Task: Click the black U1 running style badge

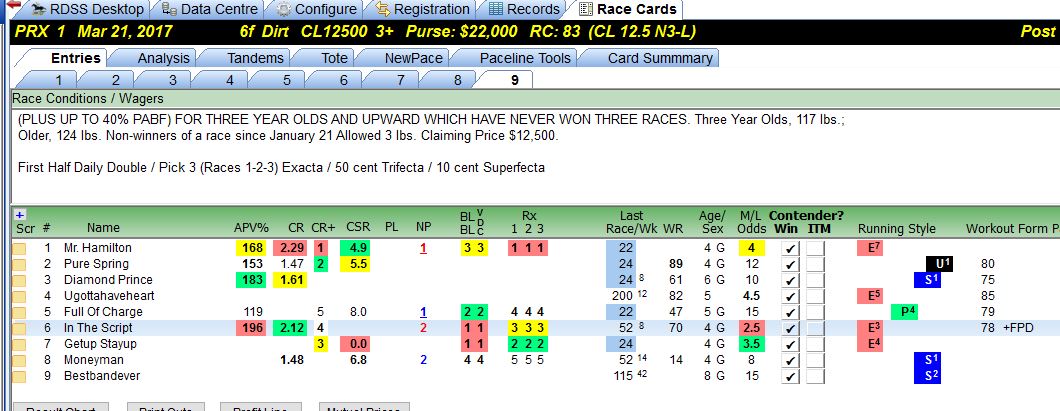Action: tap(940, 264)
